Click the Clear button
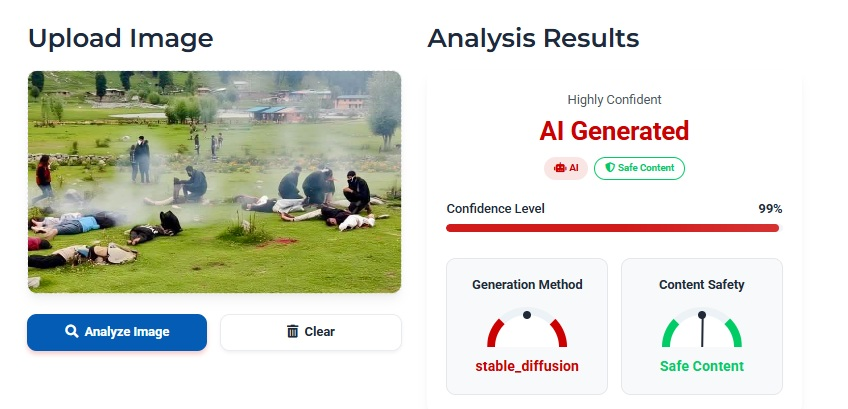Image resolution: width=848 pixels, height=409 pixels. (311, 332)
